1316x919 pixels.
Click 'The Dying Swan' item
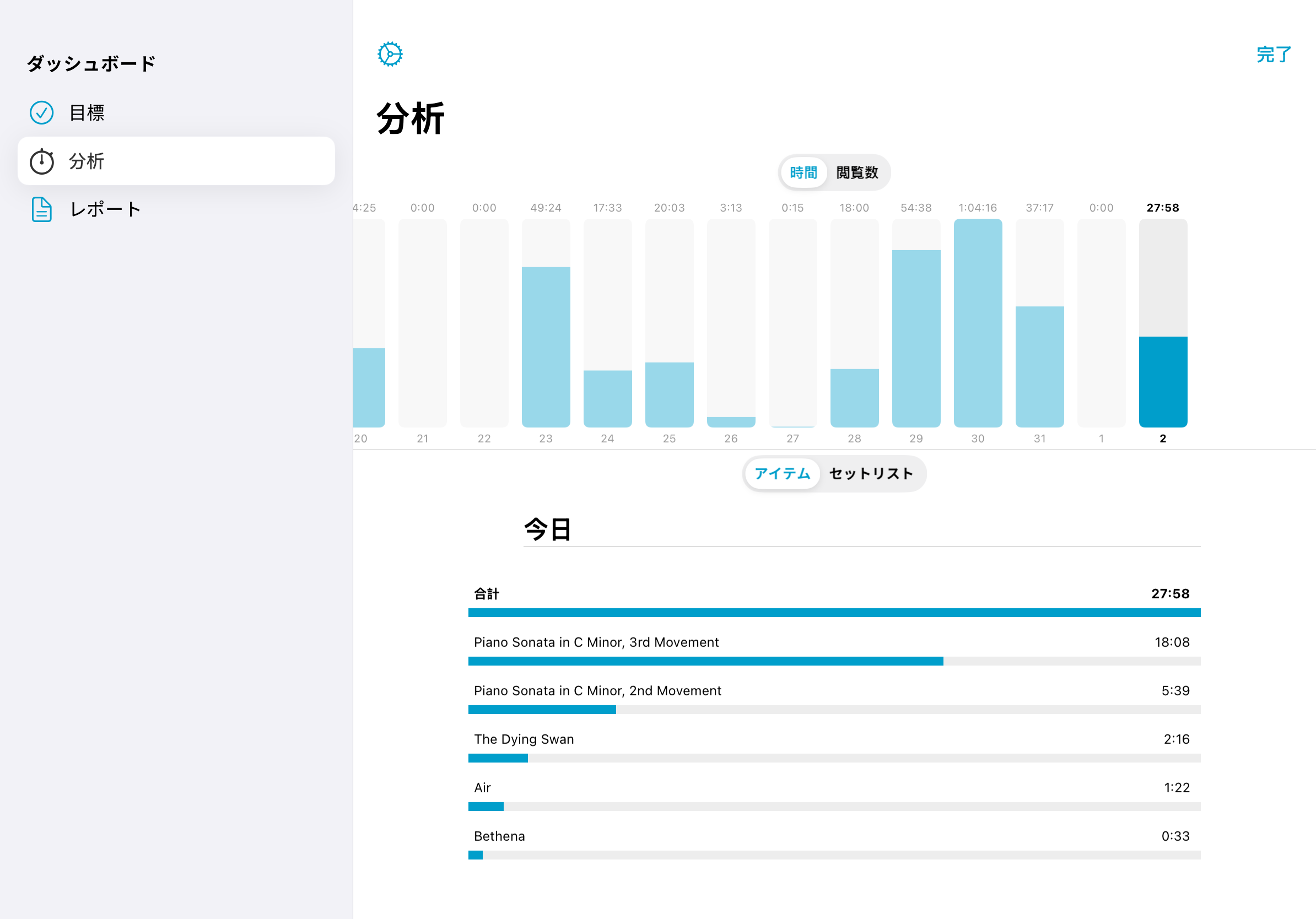pyautogui.click(x=524, y=740)
